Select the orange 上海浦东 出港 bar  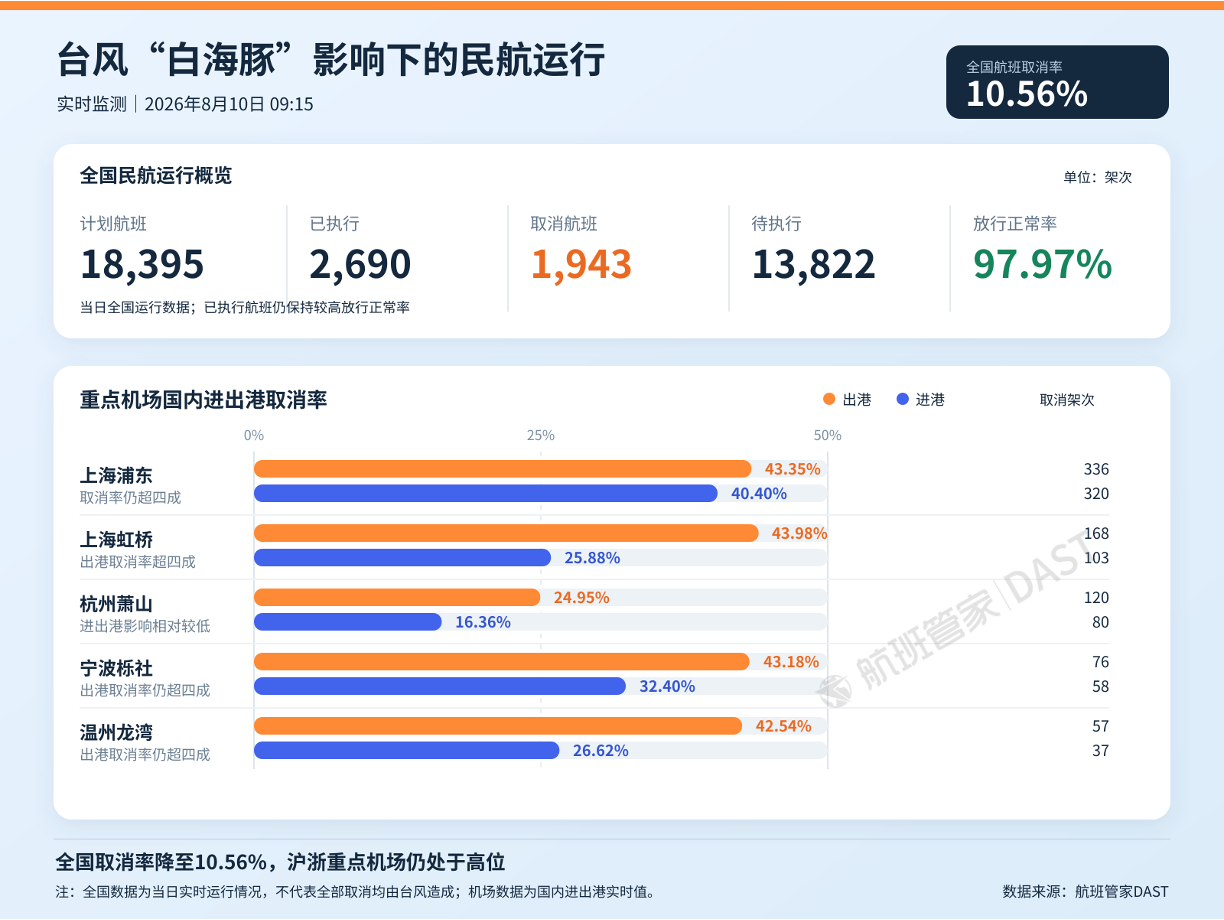[502, 469]
